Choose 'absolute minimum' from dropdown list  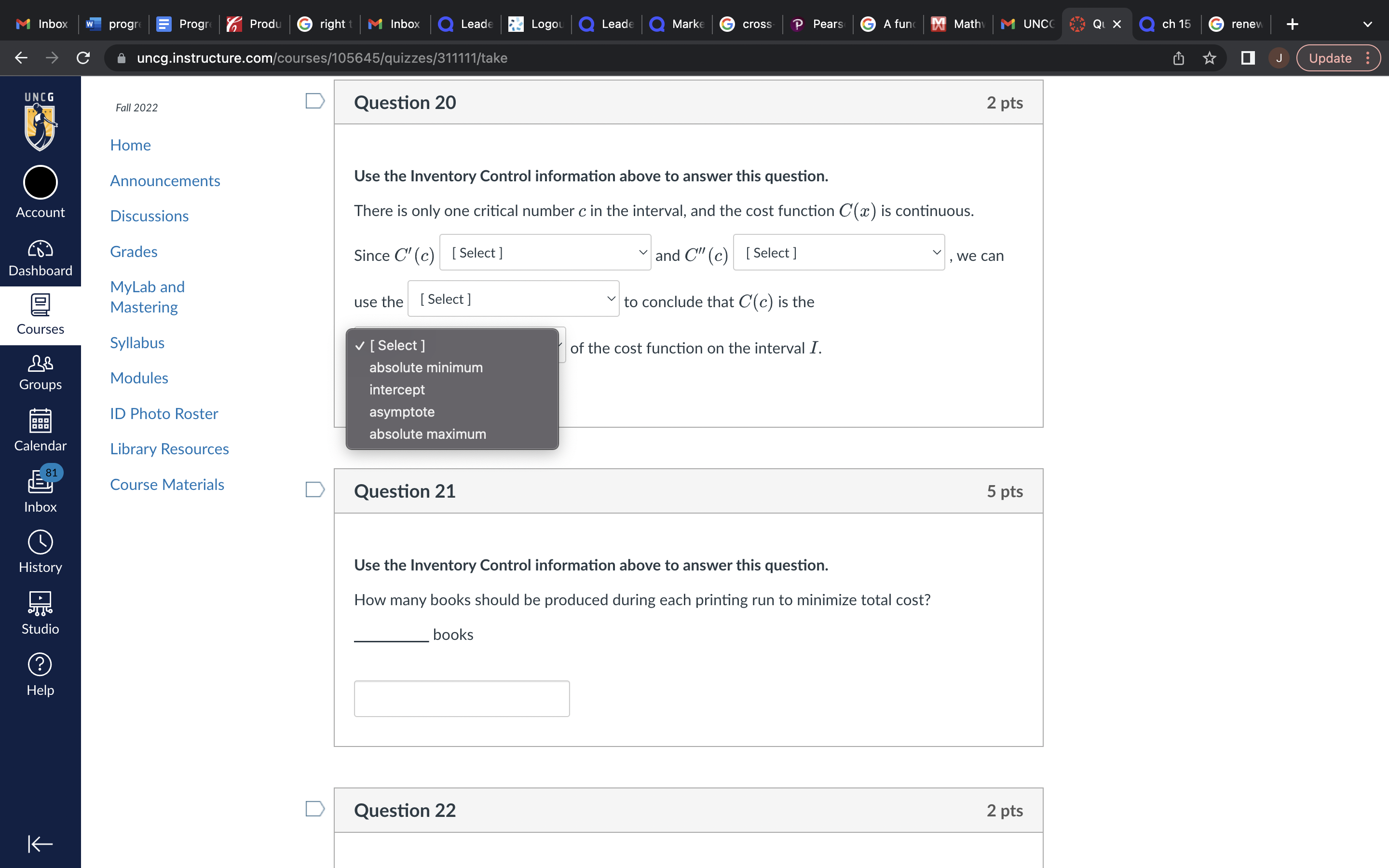pos(425,367)
